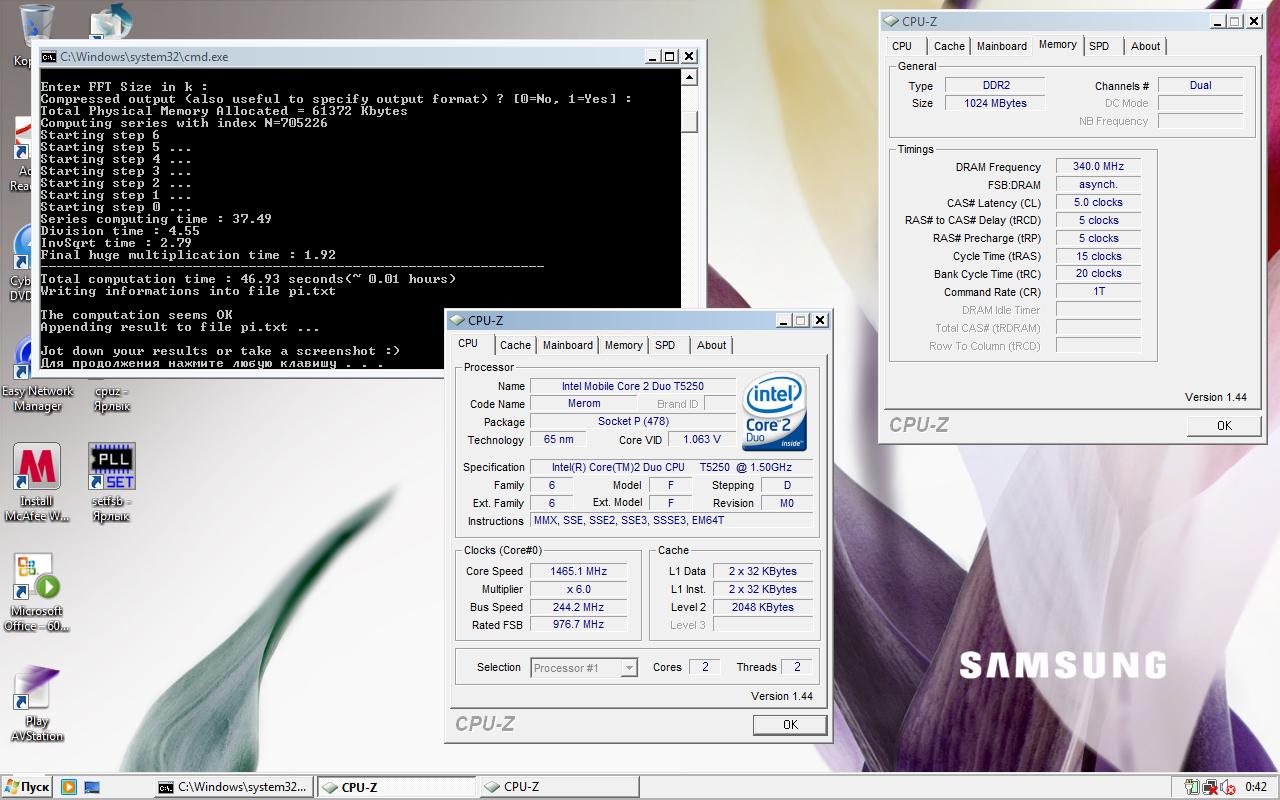
Task: Select About tab in Memory CPU-Z window
Action: pos(1146,46)
